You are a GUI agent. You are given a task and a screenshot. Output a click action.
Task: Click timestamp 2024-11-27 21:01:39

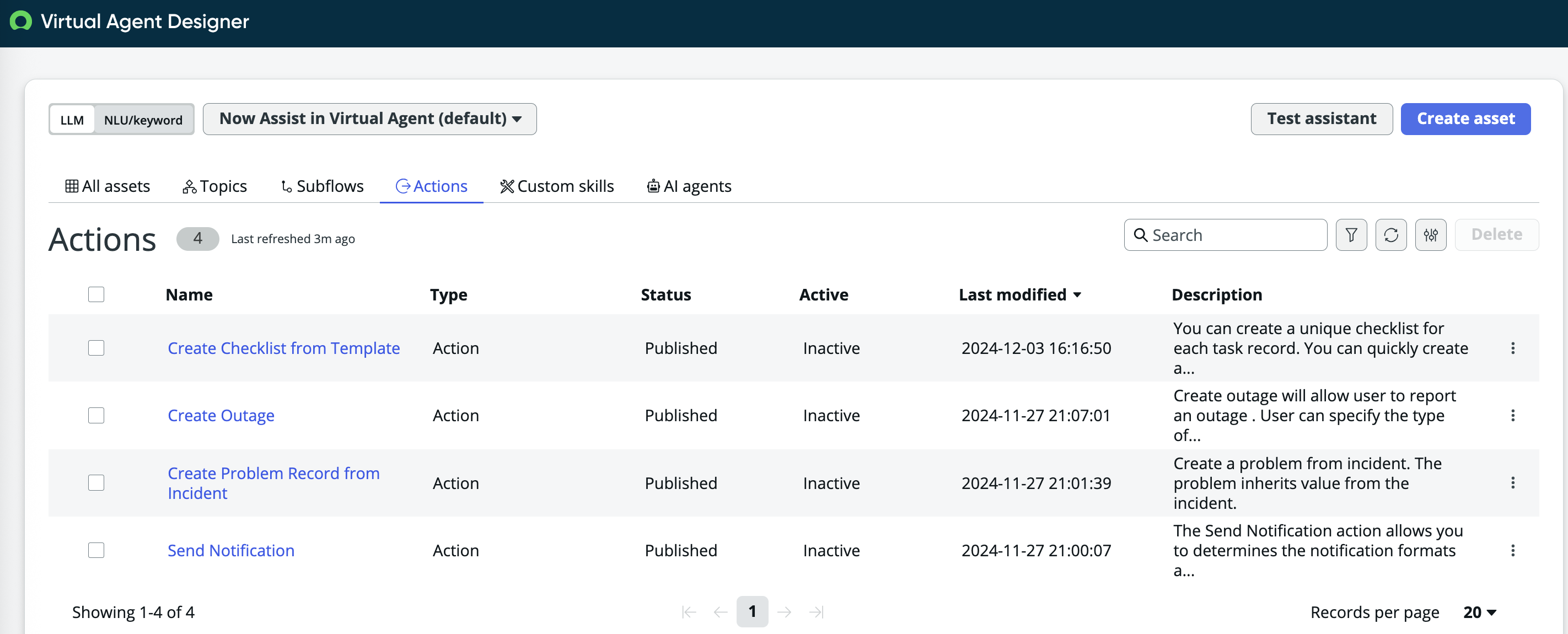(1036, 483)
